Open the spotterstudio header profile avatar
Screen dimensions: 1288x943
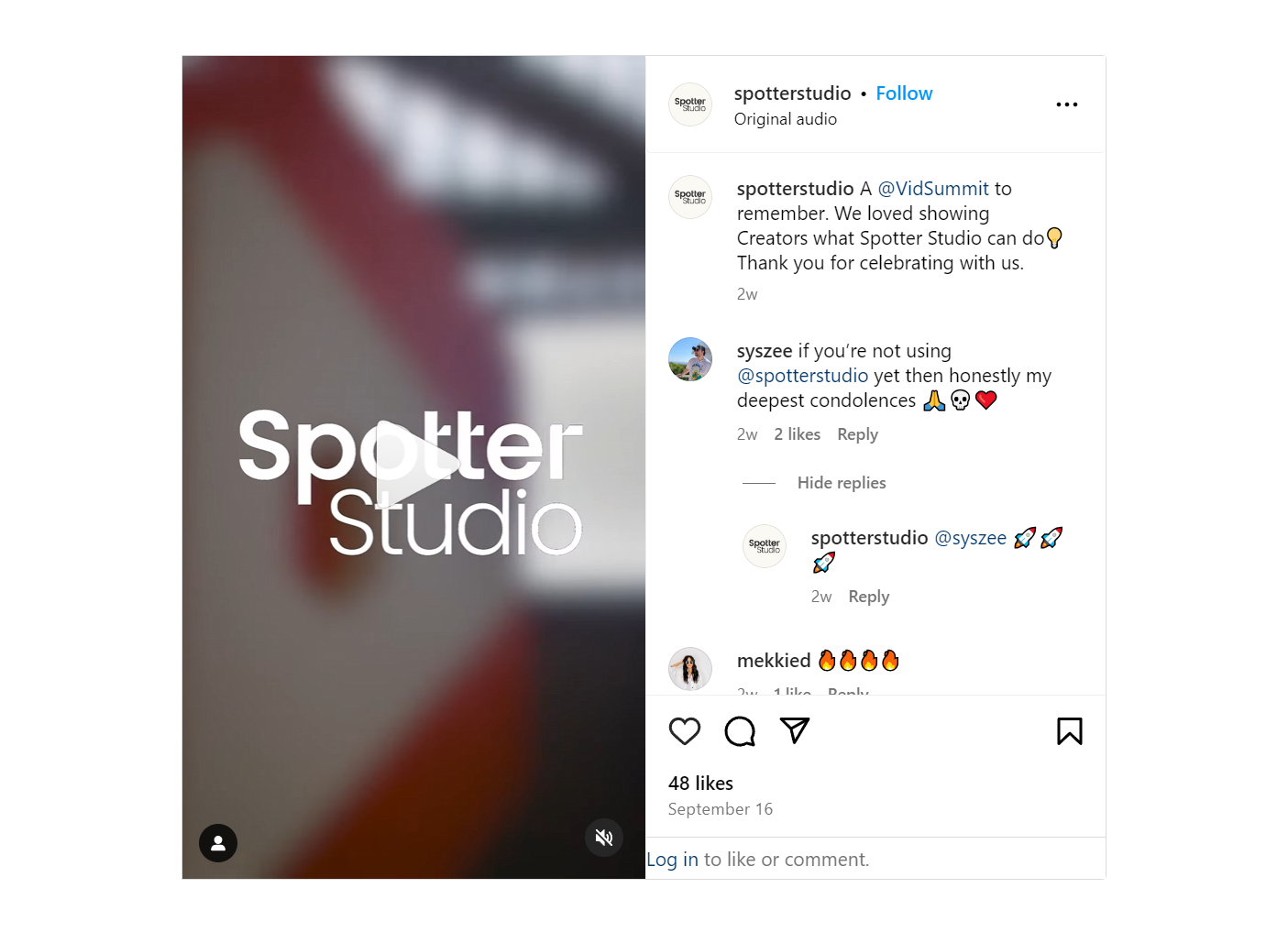(690, 104)
